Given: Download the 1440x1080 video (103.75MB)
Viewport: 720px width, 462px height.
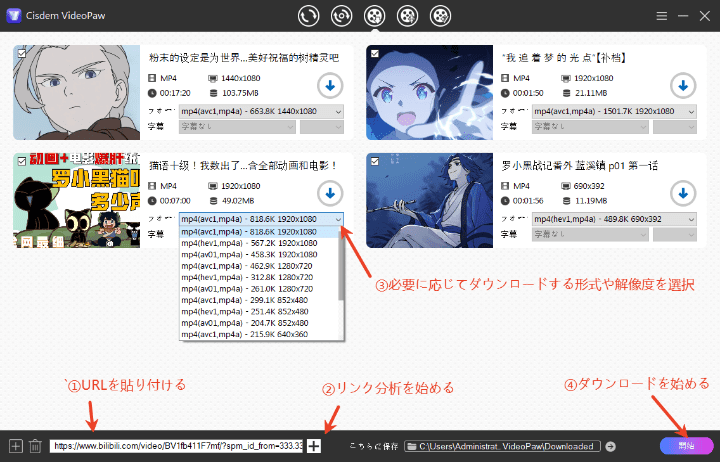Looking at the screenshot, I should click(330, 85).
